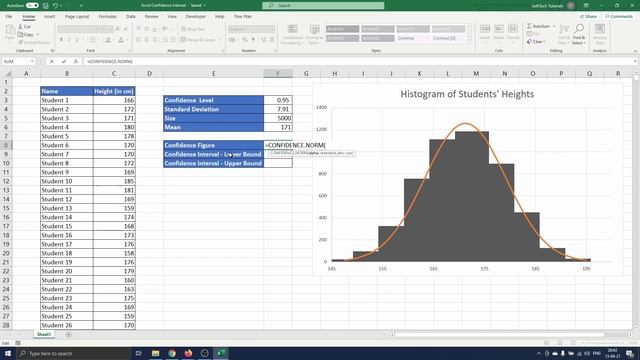The width and height of the screenshot is (640, 360).
Task: Select the Comma cell style
Action: 413,38
